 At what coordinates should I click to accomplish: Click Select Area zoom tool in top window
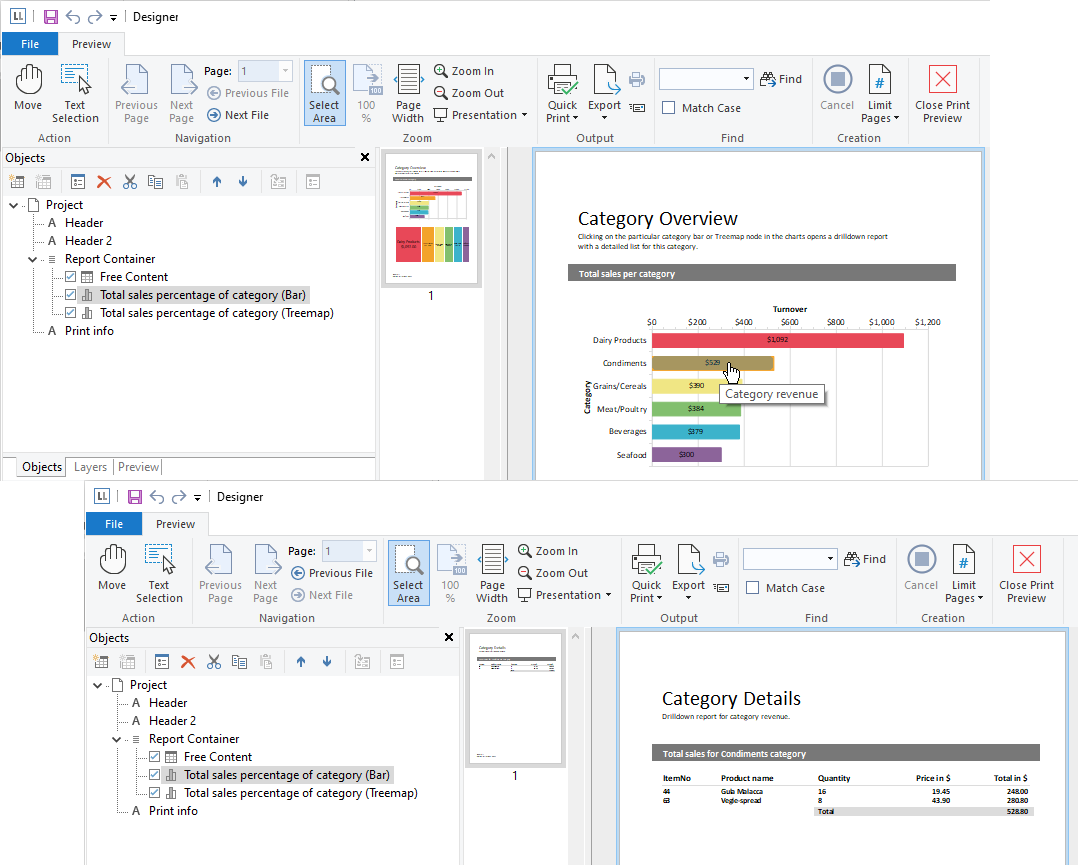324,94
